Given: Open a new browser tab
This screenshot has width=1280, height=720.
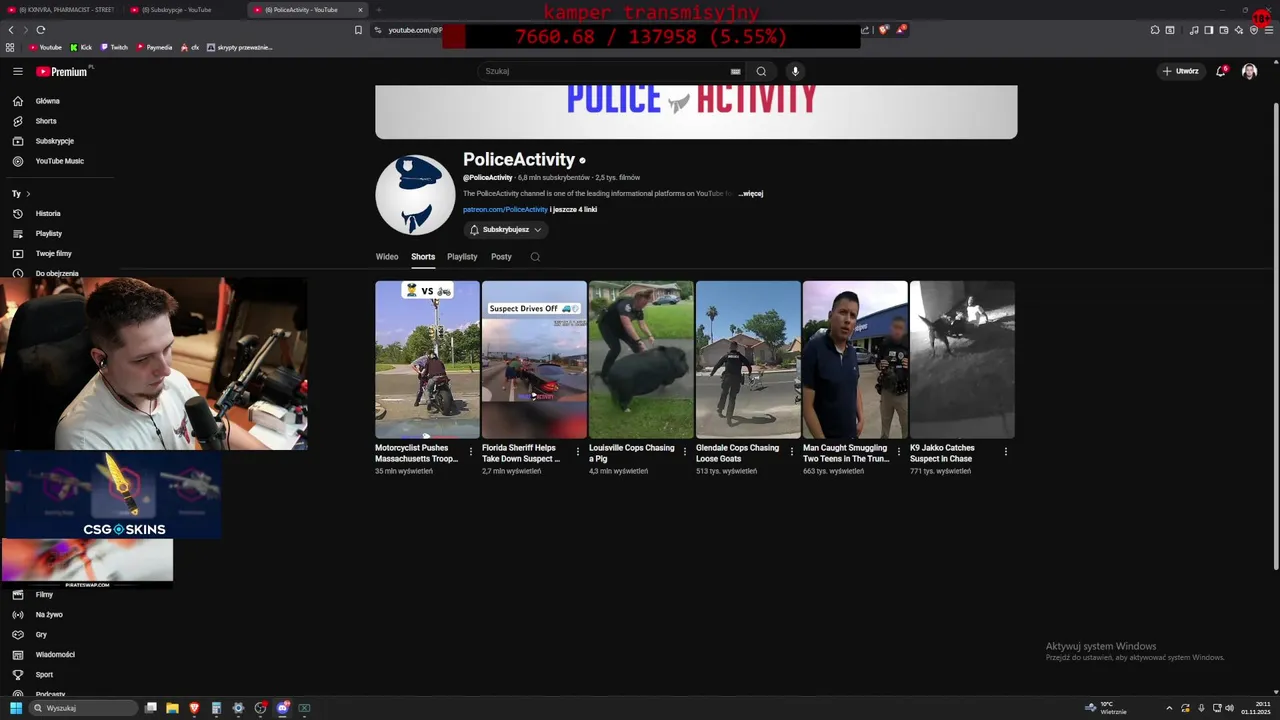Looking at the screenshot, I should pyautogui.click(x=379, y=10).
